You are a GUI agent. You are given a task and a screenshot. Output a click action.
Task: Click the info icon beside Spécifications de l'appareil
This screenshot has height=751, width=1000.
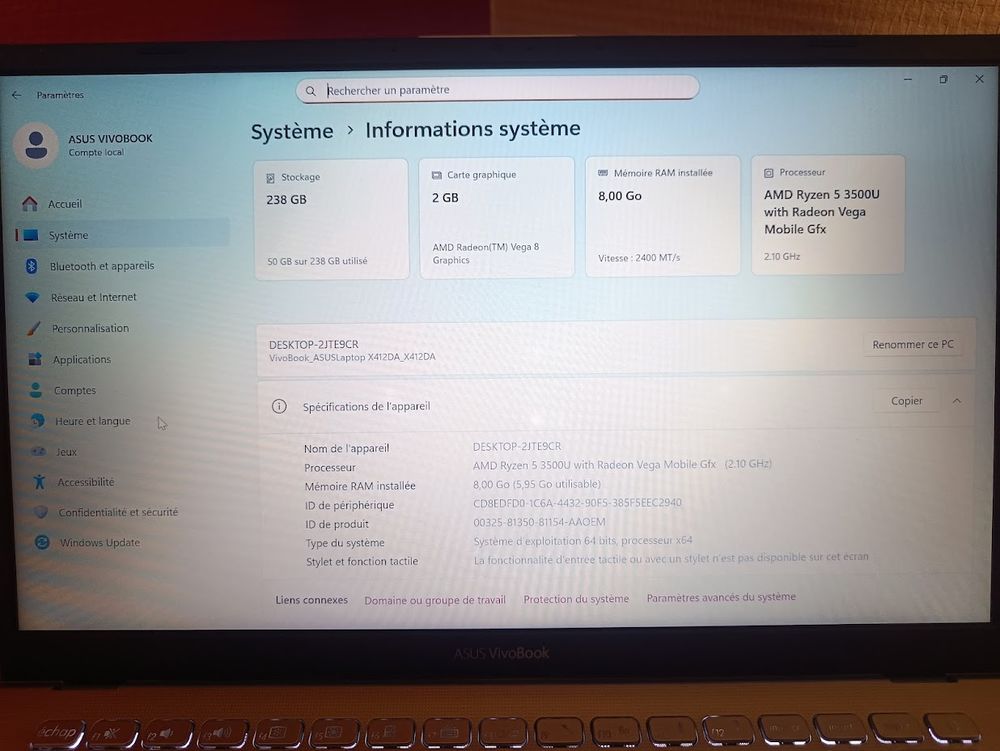pos(279,406)
